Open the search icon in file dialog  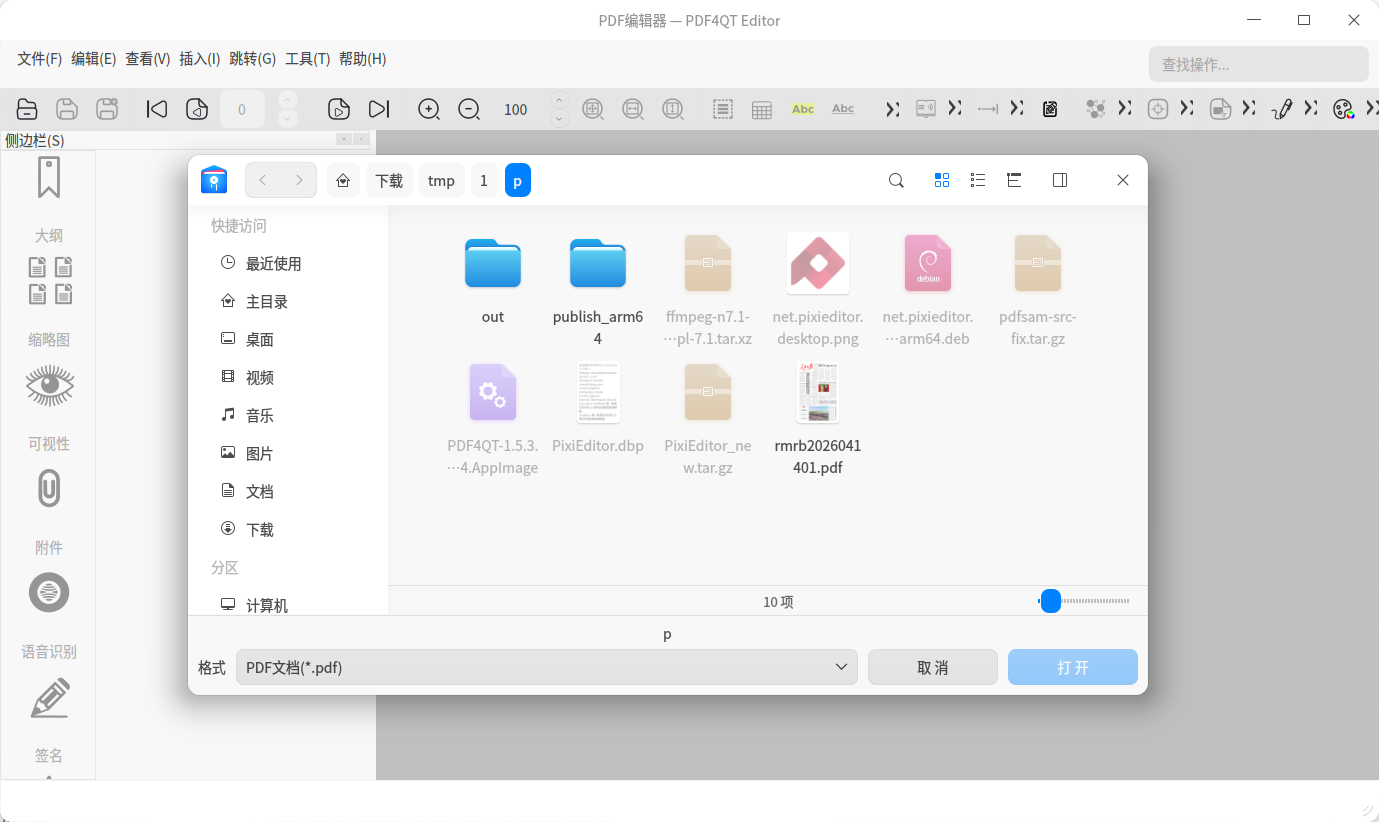point(896,180)
